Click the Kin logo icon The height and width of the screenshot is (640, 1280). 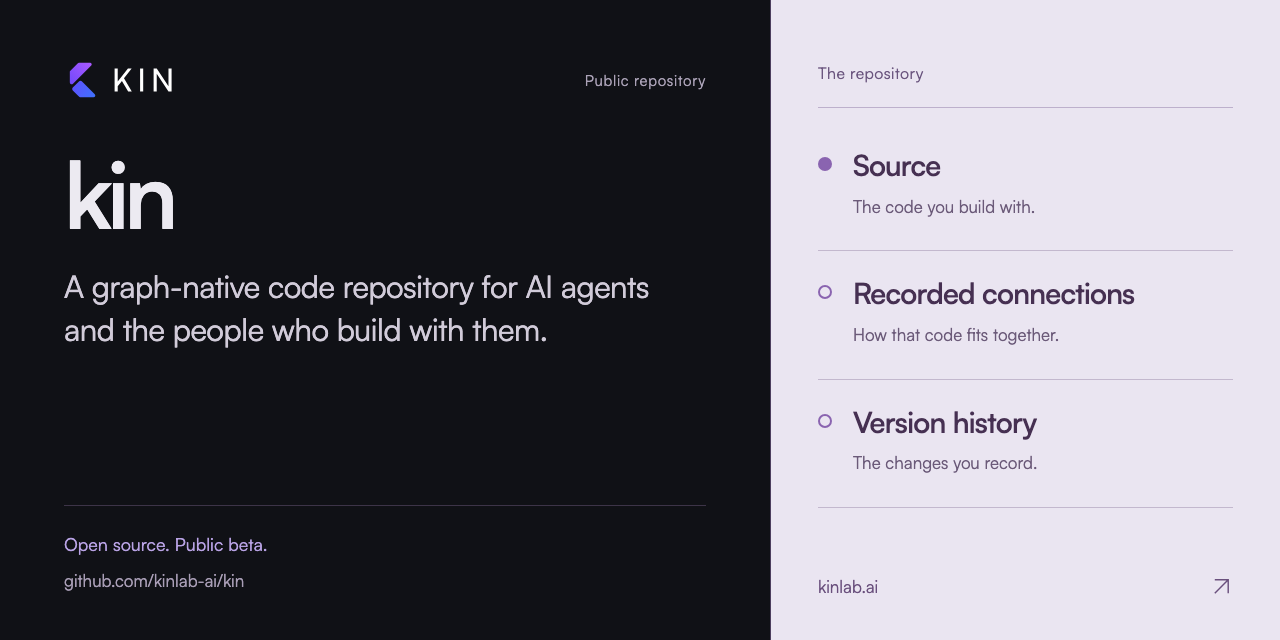coord(82,80)
